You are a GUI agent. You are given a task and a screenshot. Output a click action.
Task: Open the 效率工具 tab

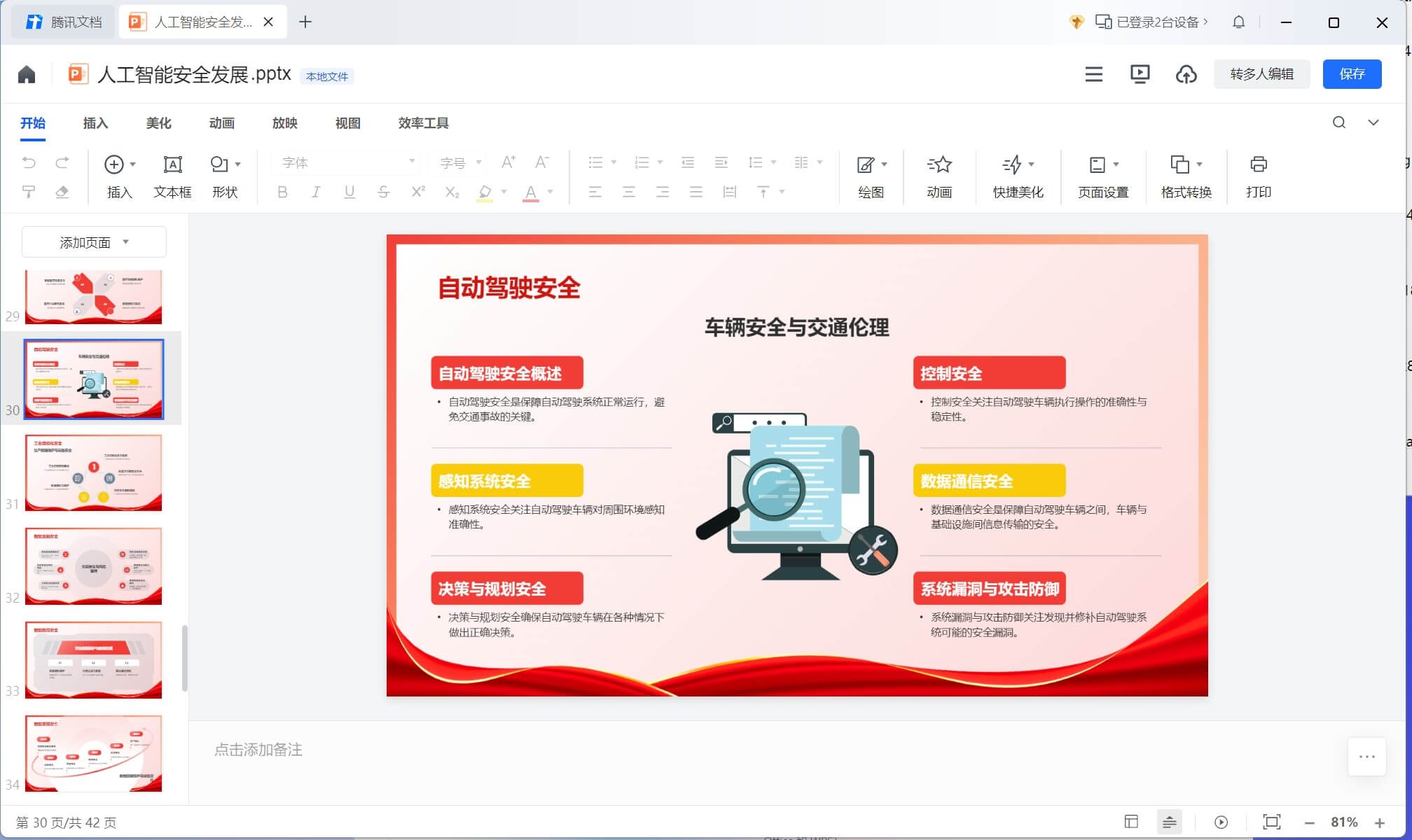pyautogui.click(x=424, y=123)
